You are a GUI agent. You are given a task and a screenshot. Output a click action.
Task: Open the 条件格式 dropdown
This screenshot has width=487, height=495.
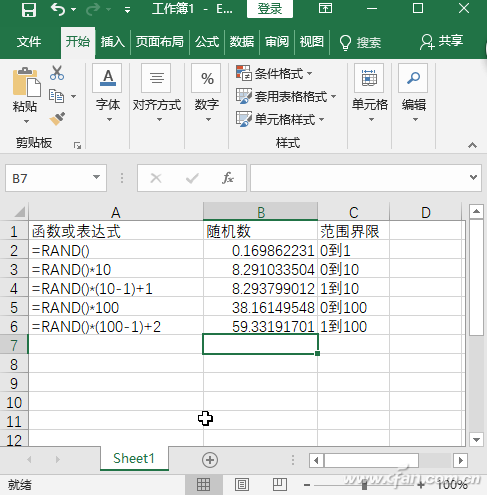(x=274, y=73)
